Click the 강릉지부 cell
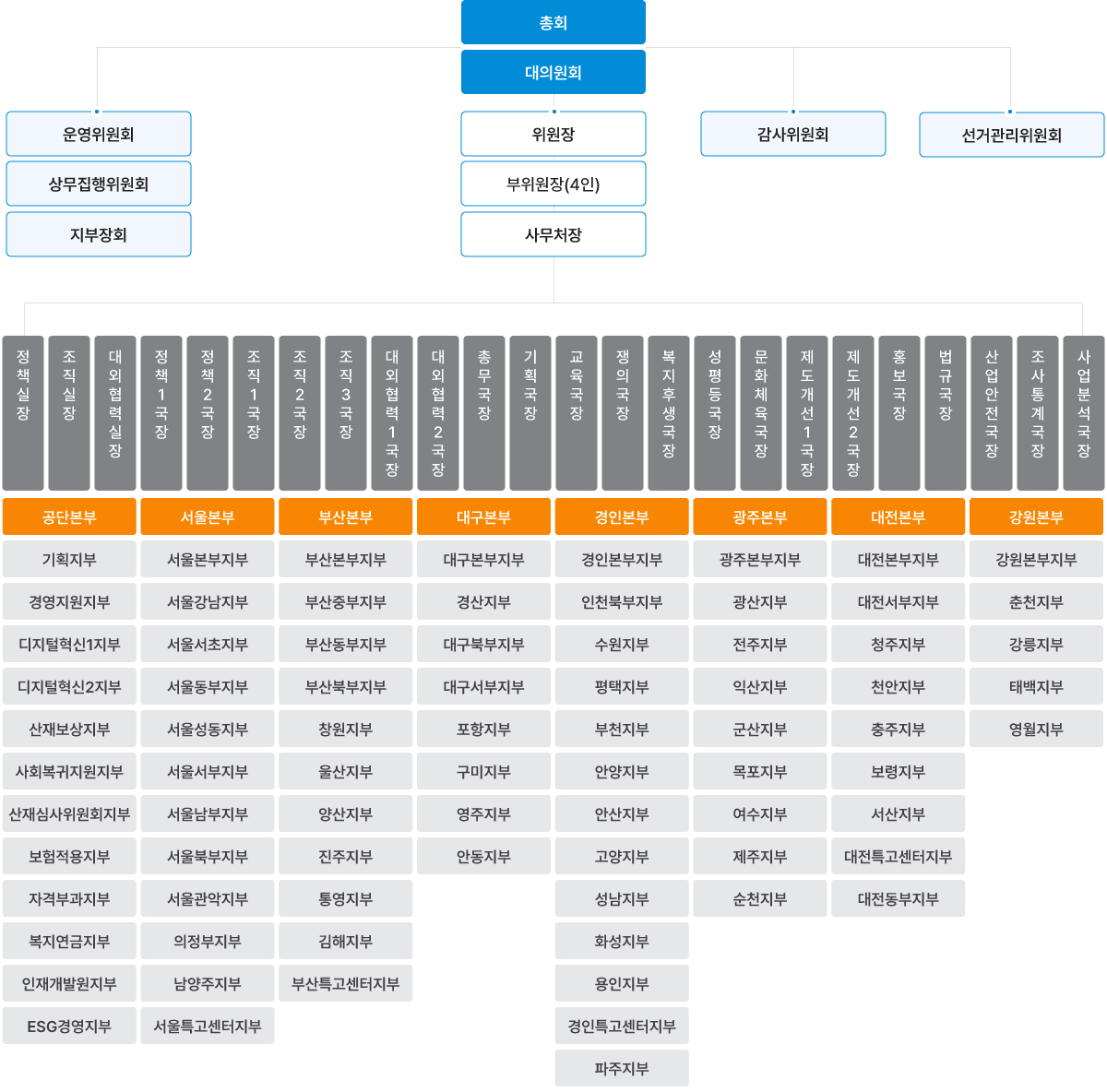This screenshot has height=1092, width=1107. click(x=1036, y=645)
